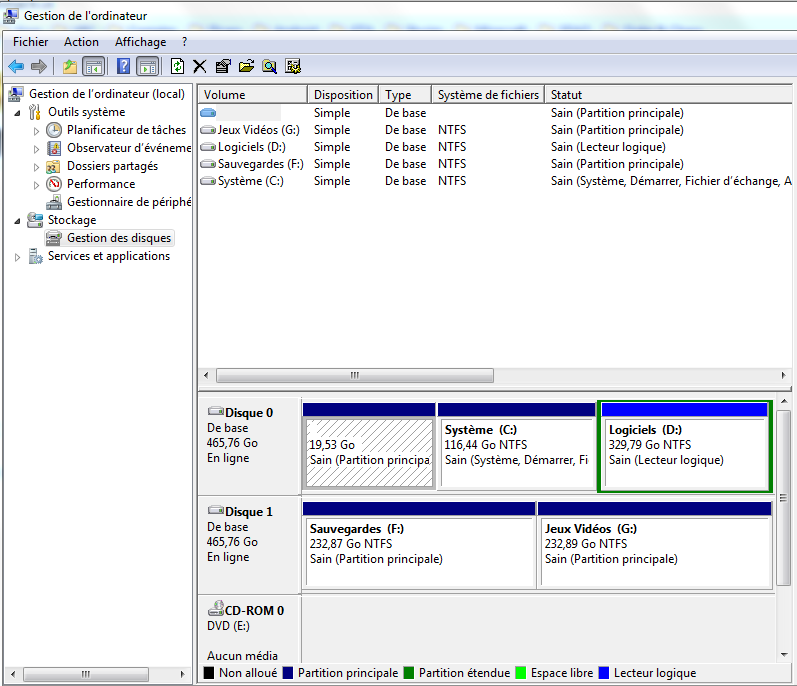Click the Up one level folder icon

[x=69, y=67]
